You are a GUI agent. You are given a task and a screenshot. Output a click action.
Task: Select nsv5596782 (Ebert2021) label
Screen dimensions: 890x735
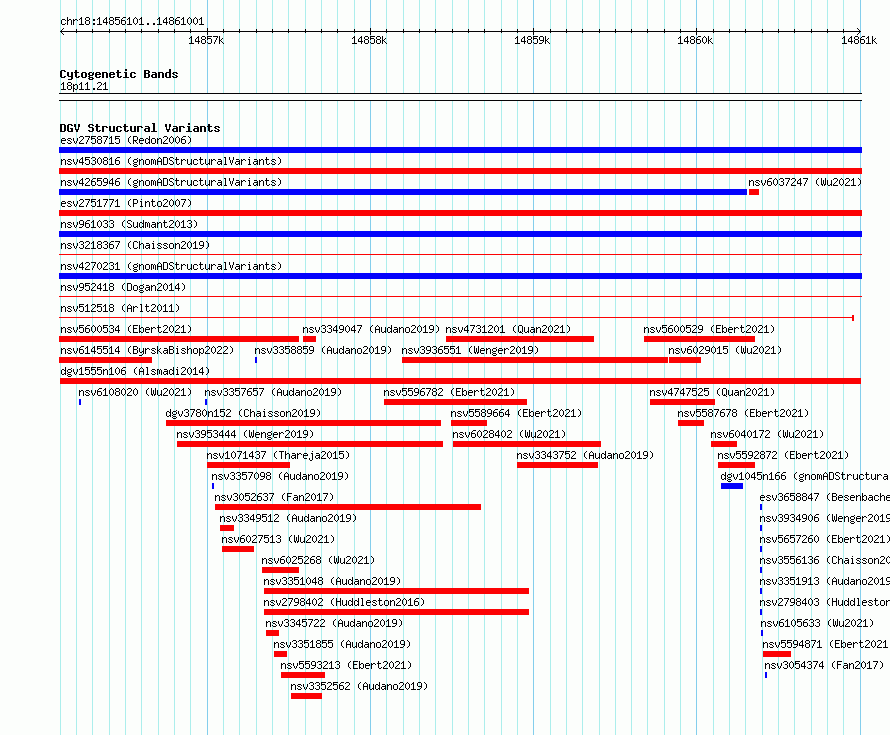[x=449, y=392]
